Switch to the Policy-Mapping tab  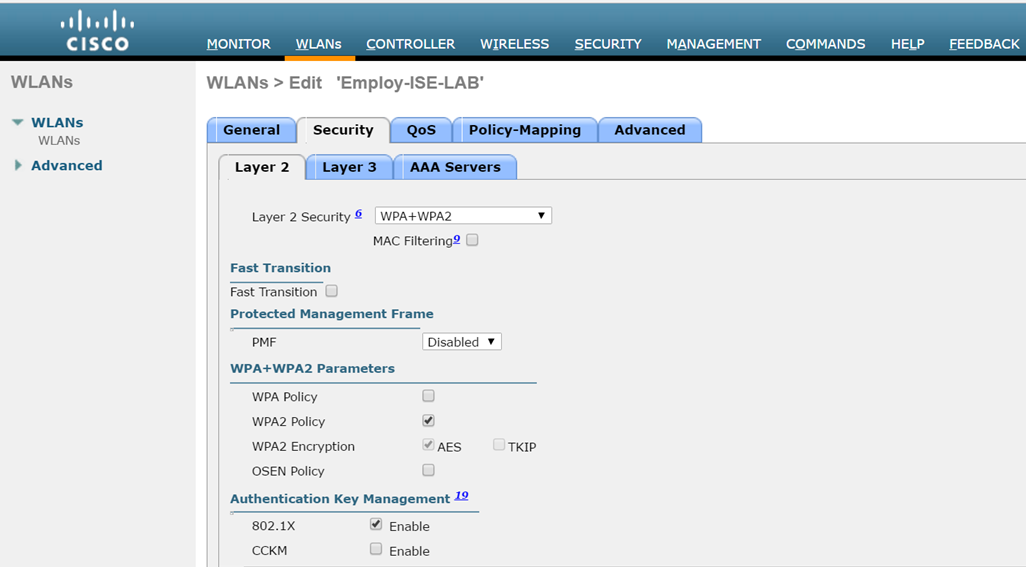pos(525,130)
